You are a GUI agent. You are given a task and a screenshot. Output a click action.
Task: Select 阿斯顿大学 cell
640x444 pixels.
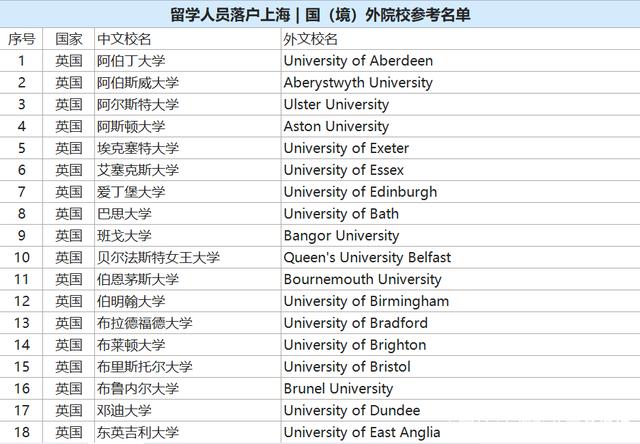[x=188, y=127]
